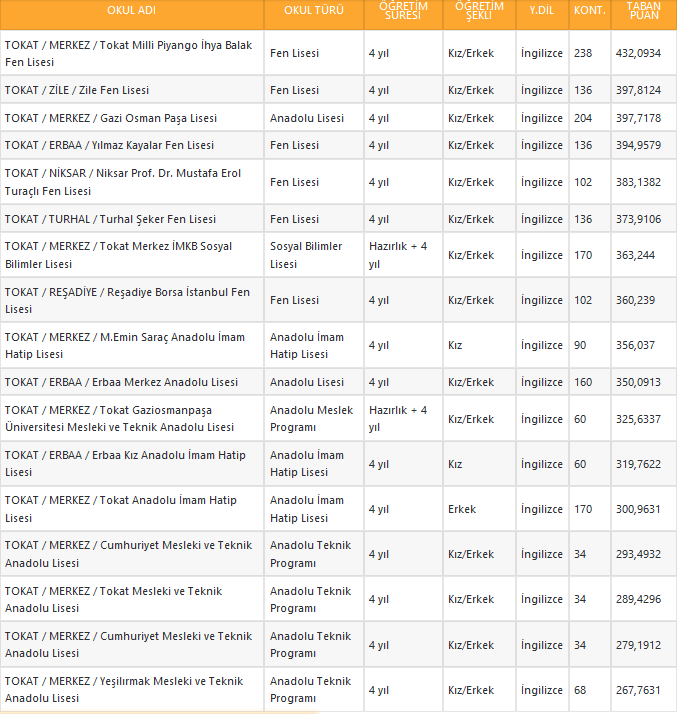Select the ÖĞRETİM SÜRESİ column header
This screenshot has height=714, width=677.
[x=403, y=11]
